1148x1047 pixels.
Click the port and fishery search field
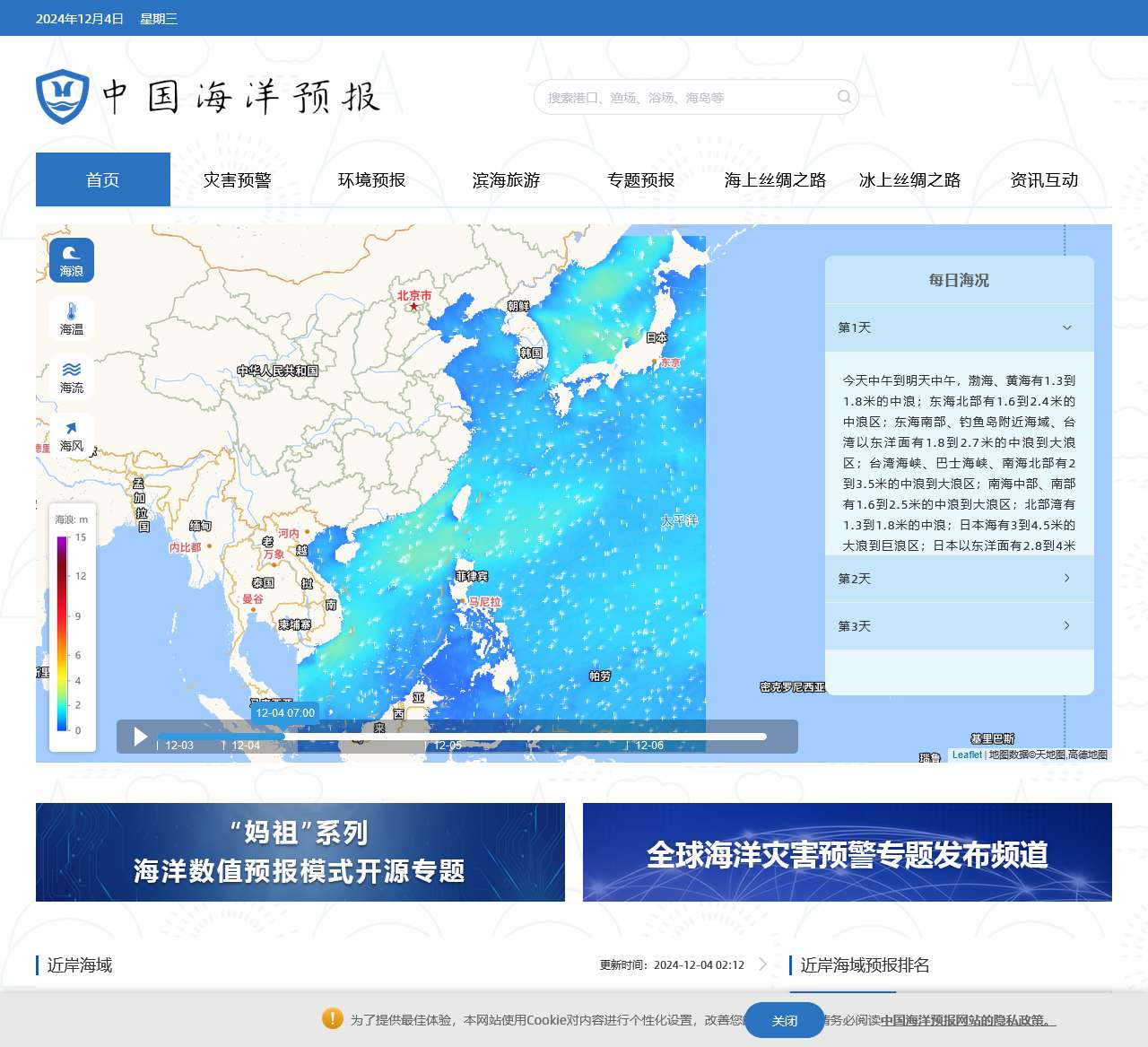pos(686,97)
